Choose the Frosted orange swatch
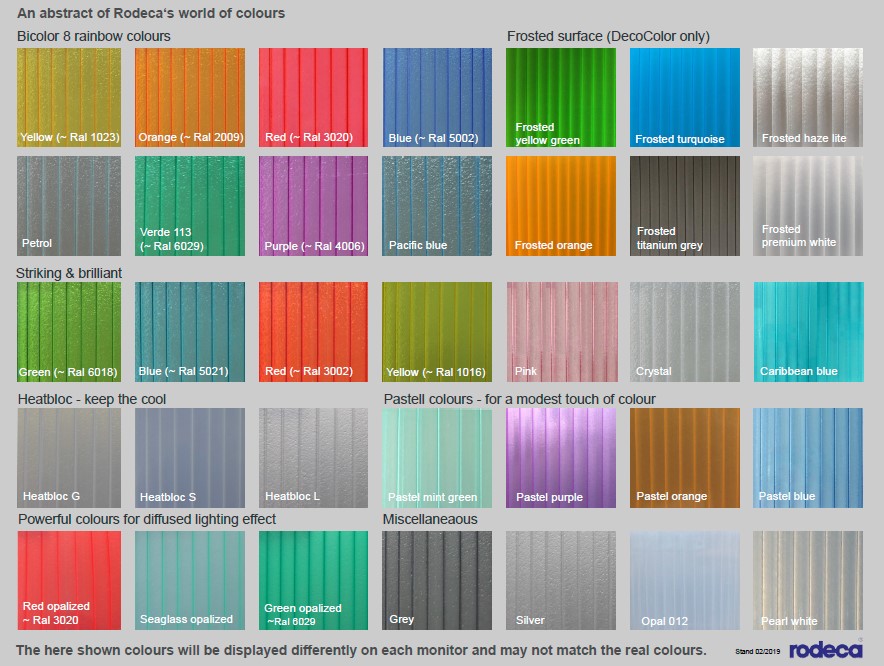Screen dimensions: 884x666 pyautogui.click(x=561, y=206)
